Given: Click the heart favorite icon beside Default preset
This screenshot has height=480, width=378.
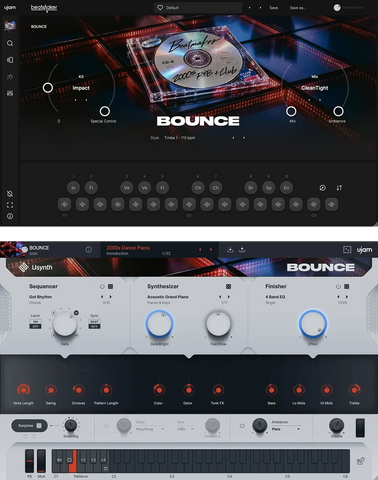Looking at the screenshot, I should 160,7.
